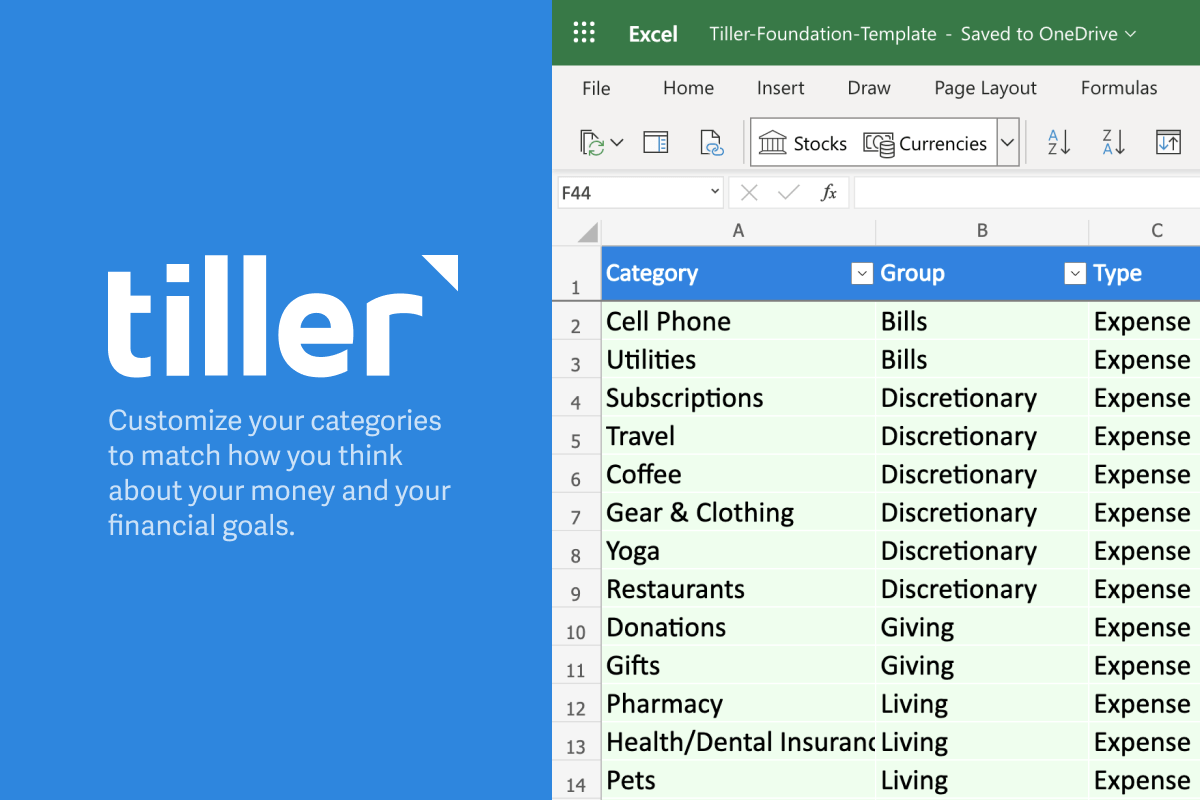The height and width of the screenshot is (800, 1200).
Task: Expand the Refresh All dropdown arrow
Action: click(x=617, y=143)
